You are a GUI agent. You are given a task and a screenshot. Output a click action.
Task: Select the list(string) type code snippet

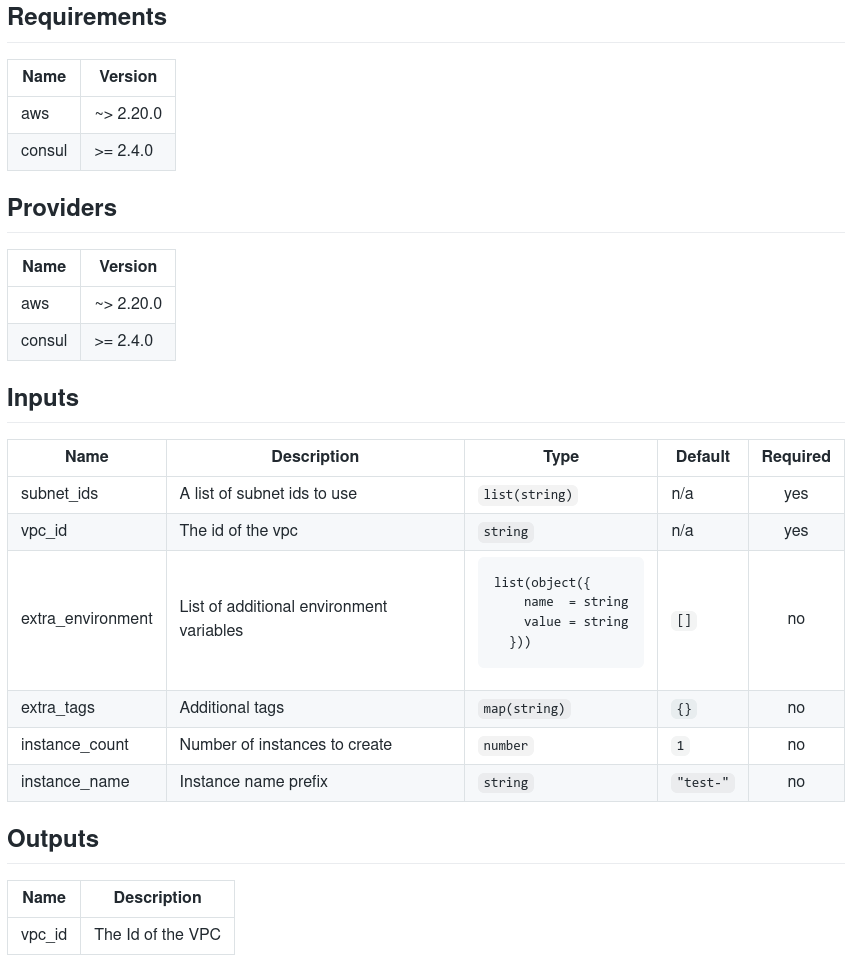pos(527,494)
